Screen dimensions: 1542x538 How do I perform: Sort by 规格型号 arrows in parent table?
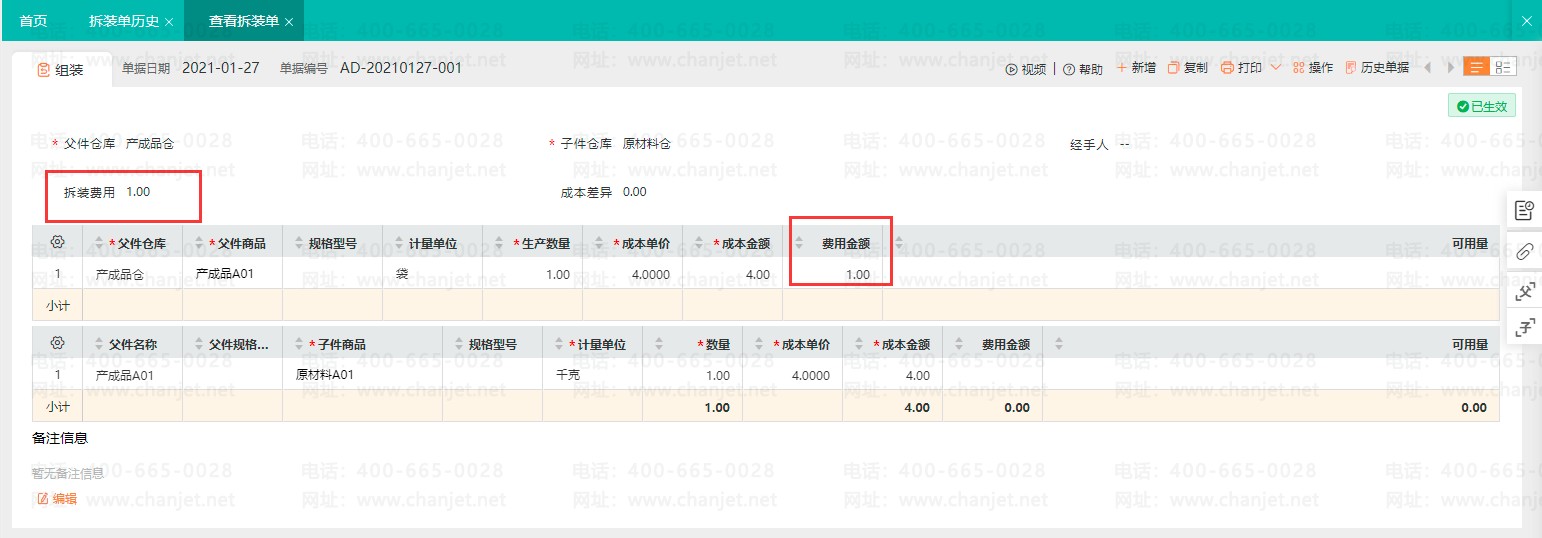point(298,243)
